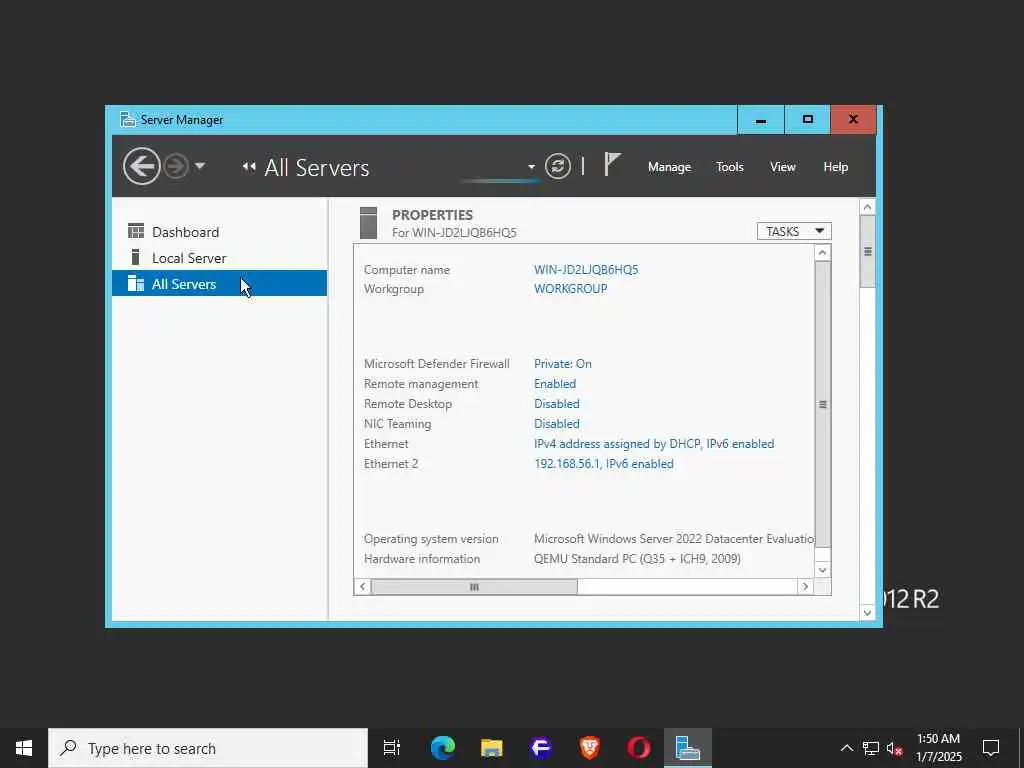Open the dropdown arrow beside the refresh icon
Screen dimensions: 1024x768
[531, 167]
